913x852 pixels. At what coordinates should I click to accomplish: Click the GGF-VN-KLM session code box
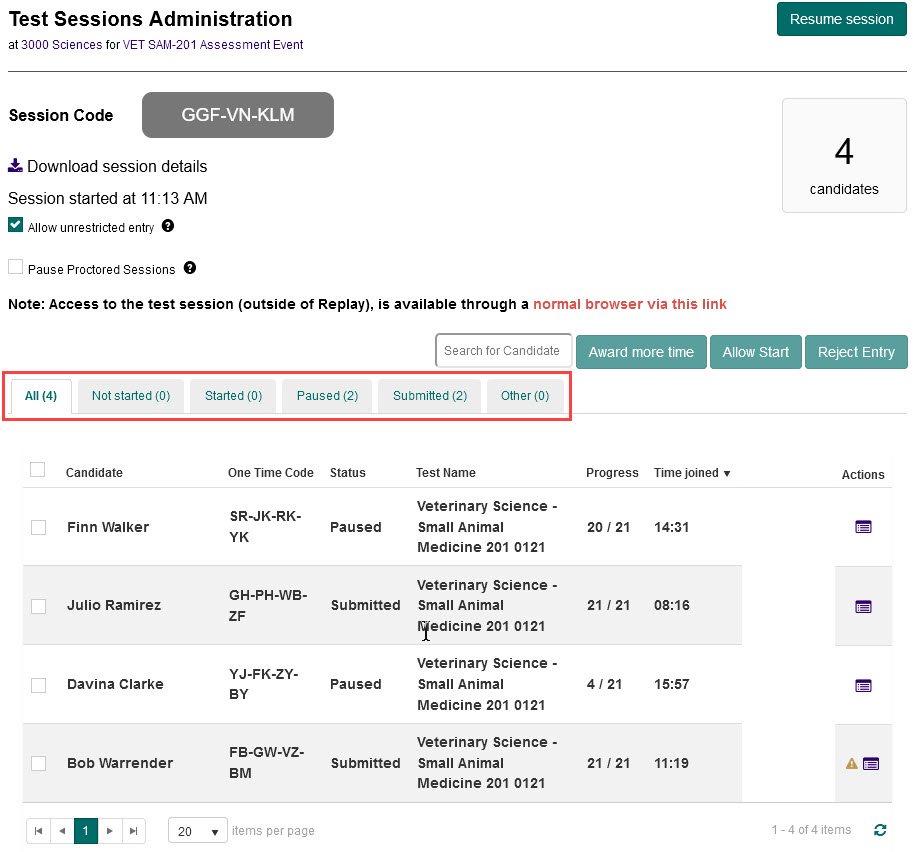click(238, 115)
